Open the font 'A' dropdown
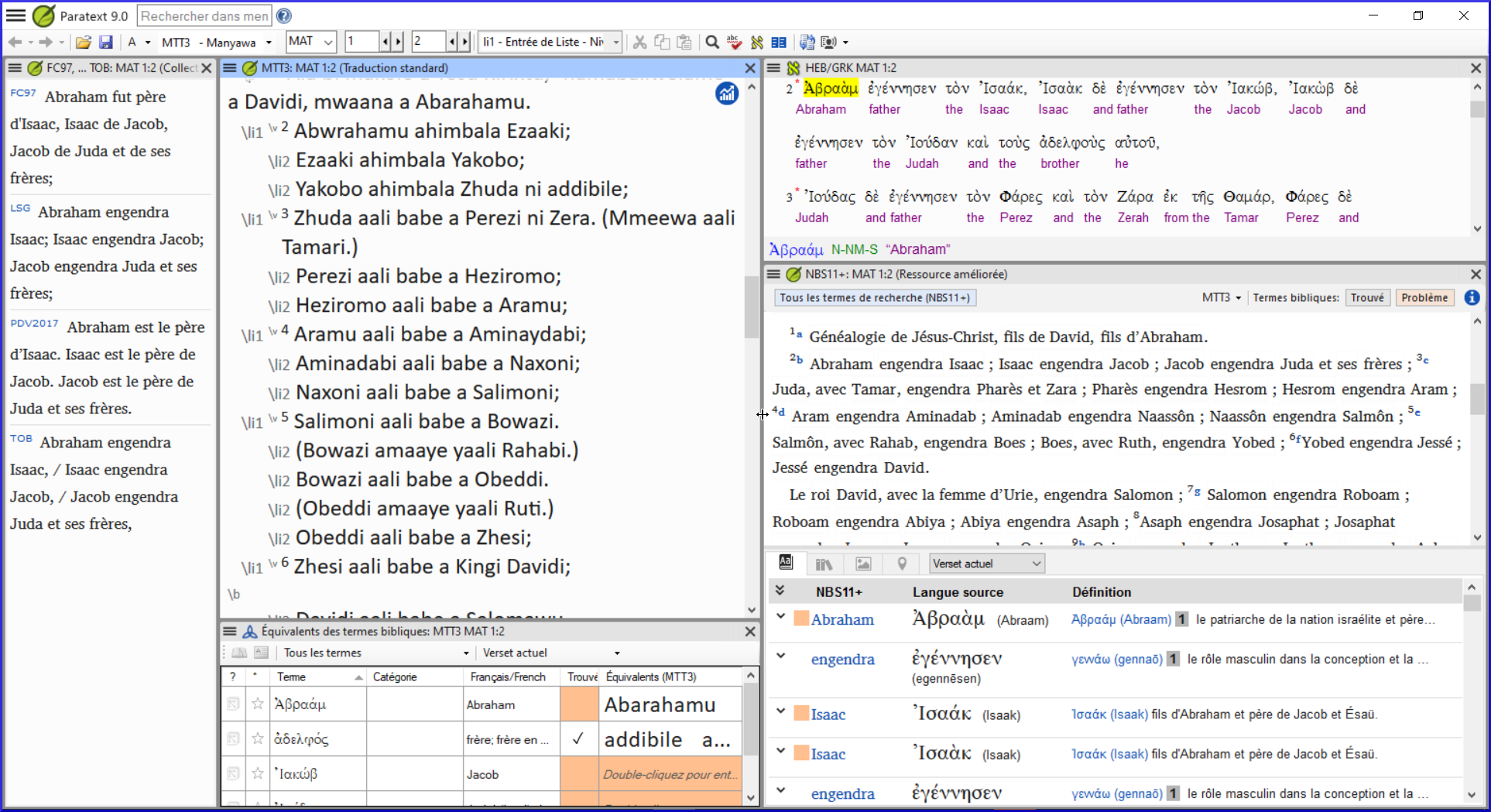Viewport: 1491px width, 812px height. (139, 42)
